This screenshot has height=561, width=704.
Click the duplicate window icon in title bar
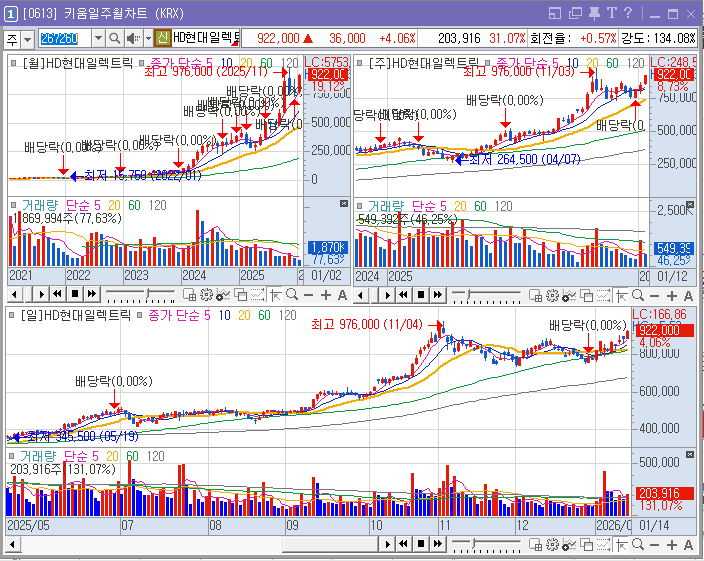point(575,13)
